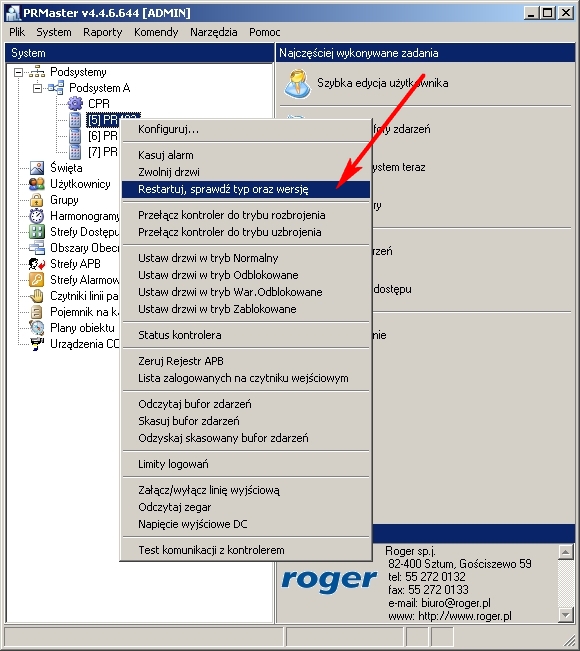Select Odczytaj zegar menu entry

(246, 507)
